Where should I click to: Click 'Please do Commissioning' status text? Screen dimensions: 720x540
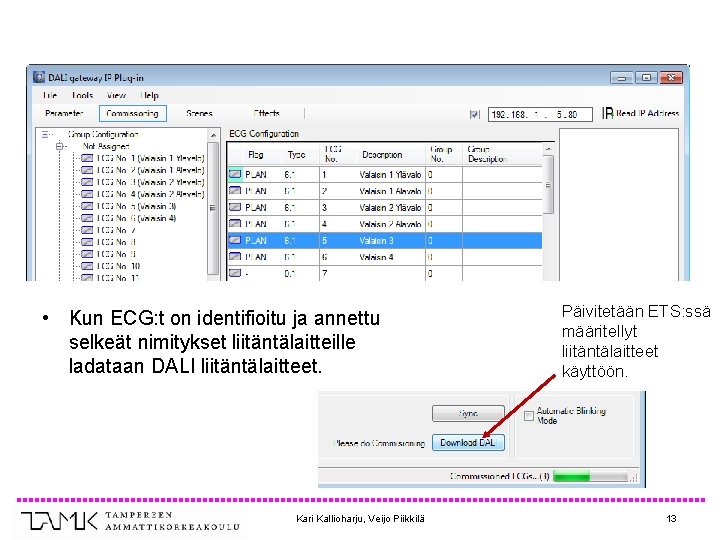(x=379, y=443)
